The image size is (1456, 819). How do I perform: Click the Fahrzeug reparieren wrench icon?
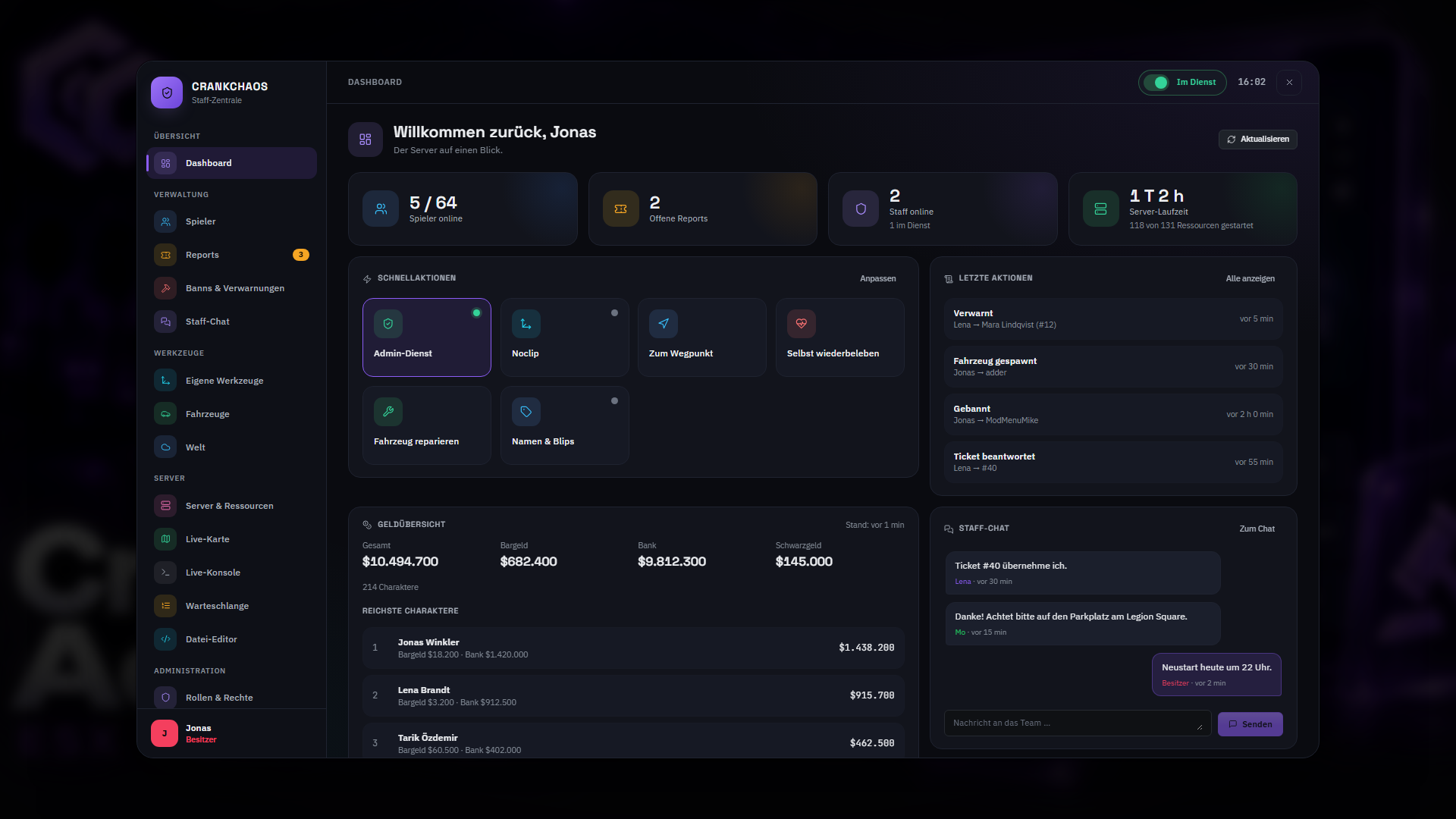(388, 412)
